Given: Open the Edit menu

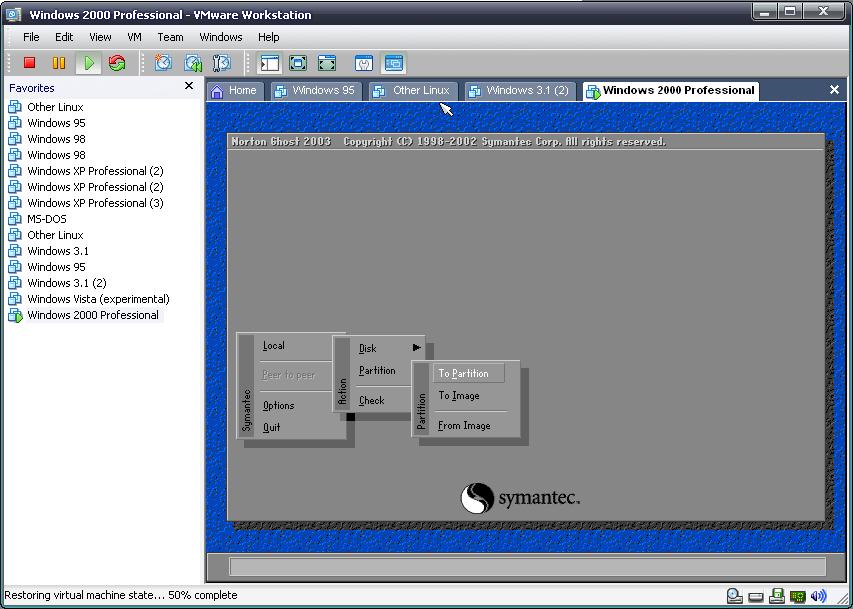Looking at the screenshot, I should [x=64, y=37].
